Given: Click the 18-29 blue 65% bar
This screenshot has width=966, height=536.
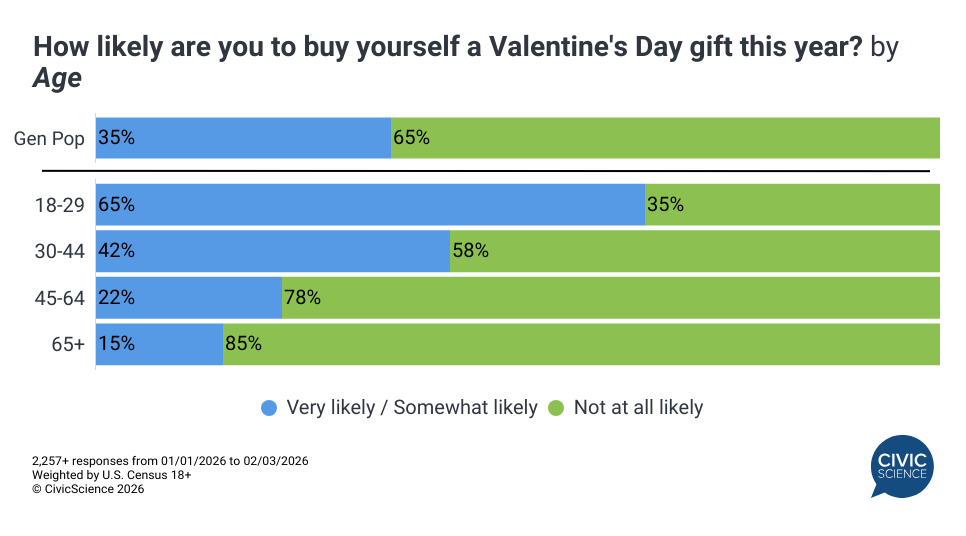Looking at the screenshot, I should [x=370, y=204].
